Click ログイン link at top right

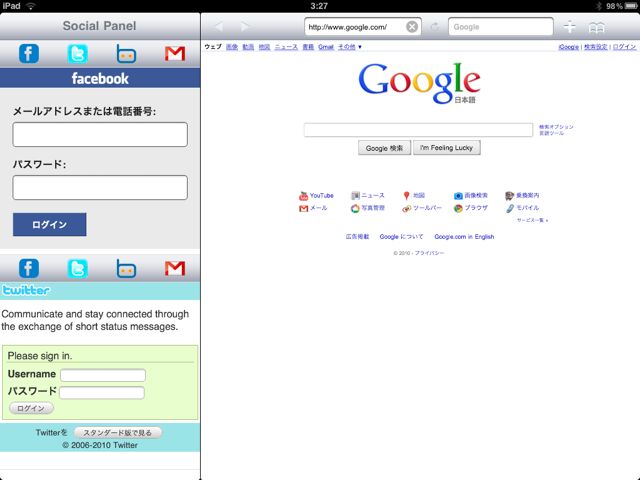tap(624, 47)
